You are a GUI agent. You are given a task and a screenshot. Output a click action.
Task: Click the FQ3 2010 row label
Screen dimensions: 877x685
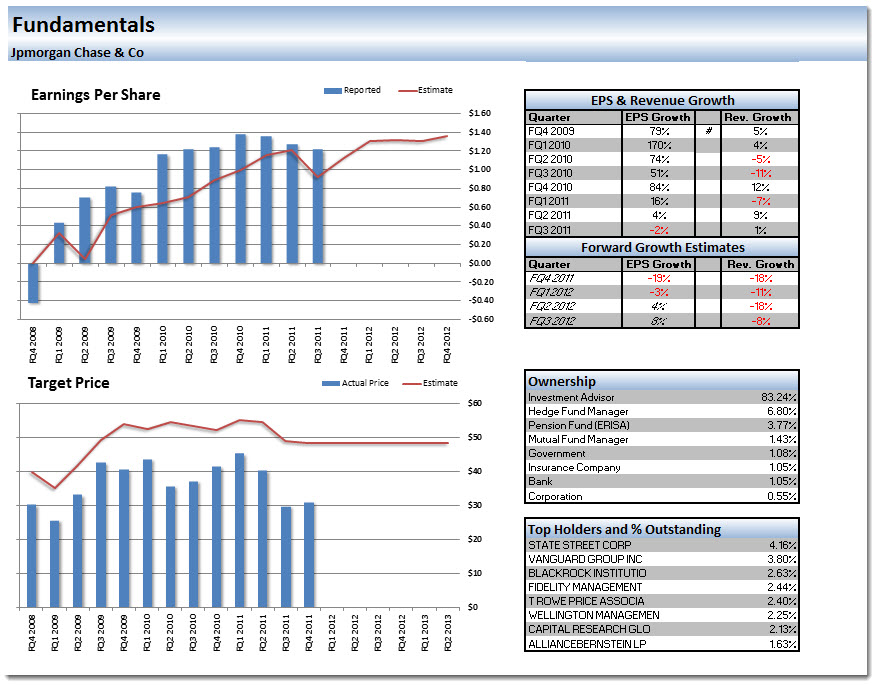[550, 173]
